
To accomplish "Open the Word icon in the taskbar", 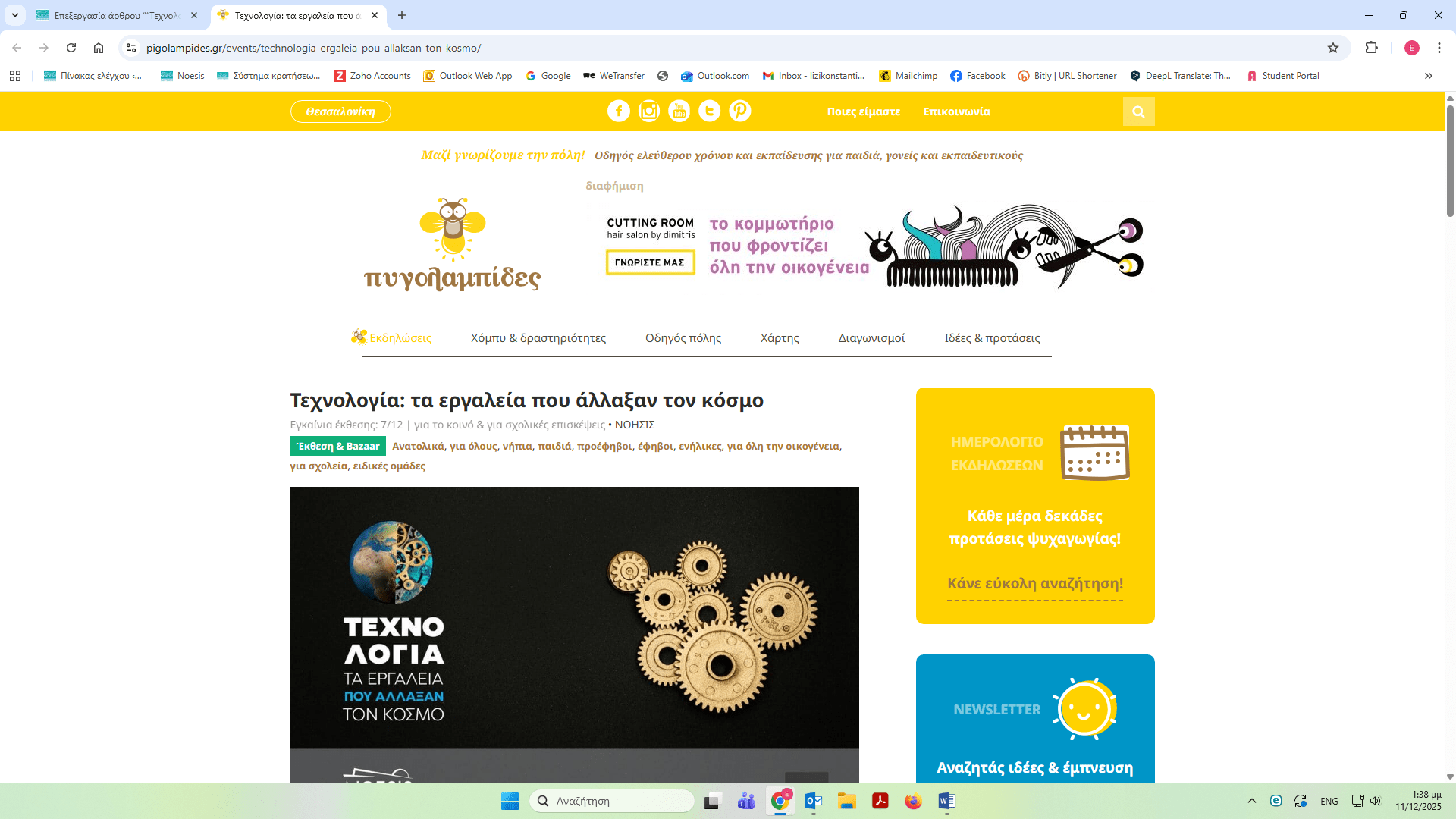I will (946, 801).
